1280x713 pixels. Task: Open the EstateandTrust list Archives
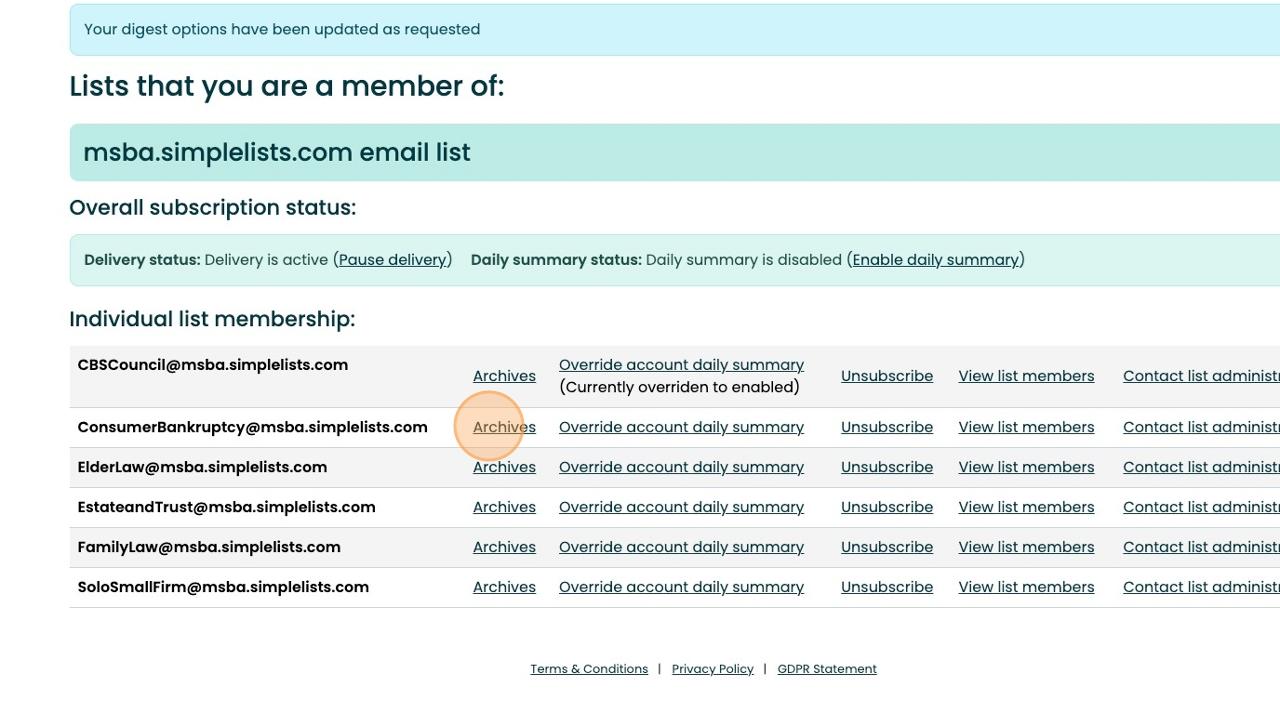(x=504, y=507)
